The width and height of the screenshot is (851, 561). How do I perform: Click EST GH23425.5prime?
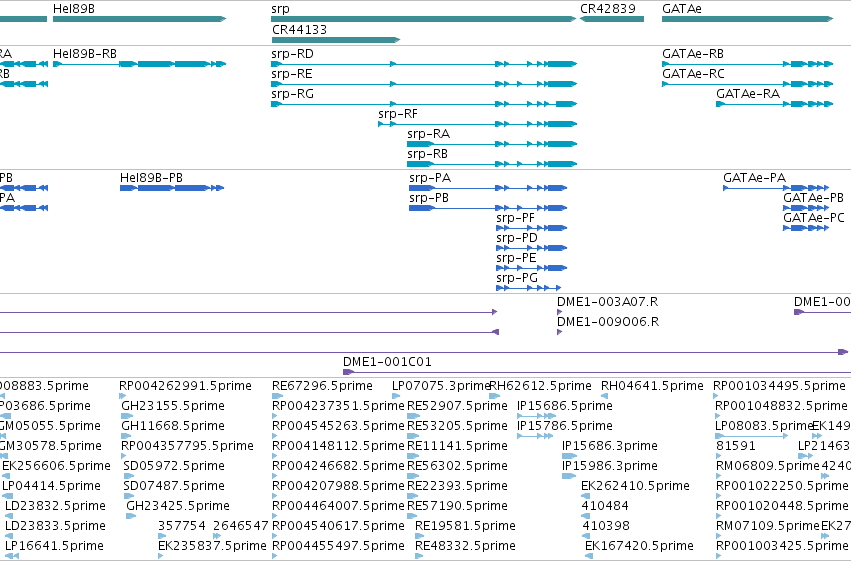click(x=178, y=507)
